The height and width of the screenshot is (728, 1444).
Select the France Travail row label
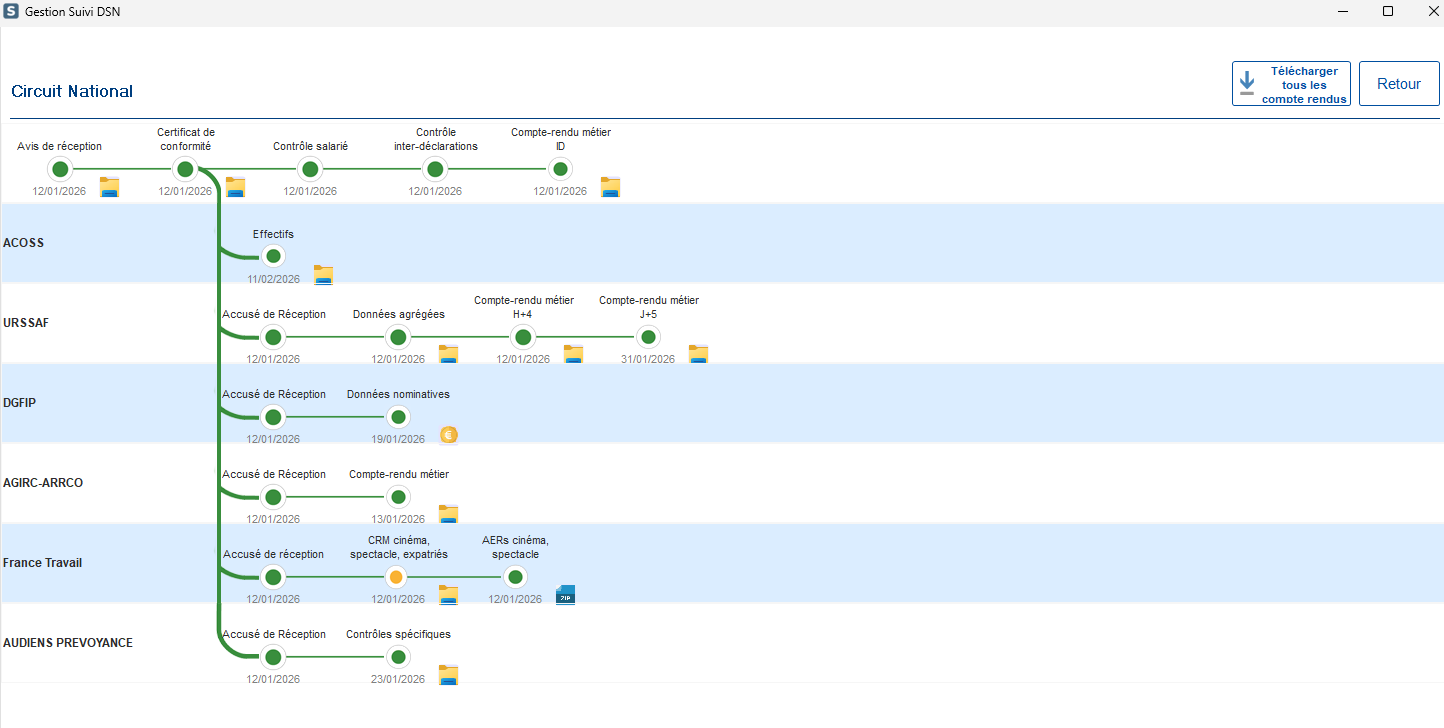coord(43,563)
